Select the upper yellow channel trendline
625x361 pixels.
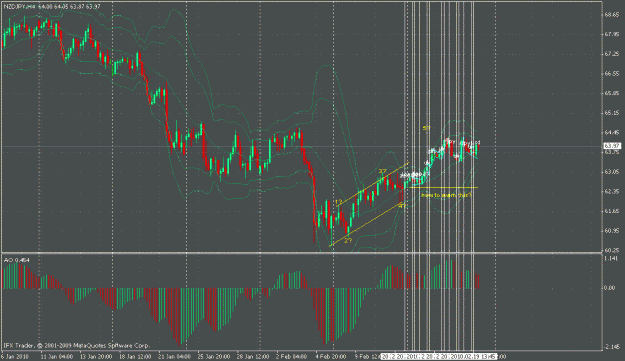pyautogui.click(x=373, y=184)
